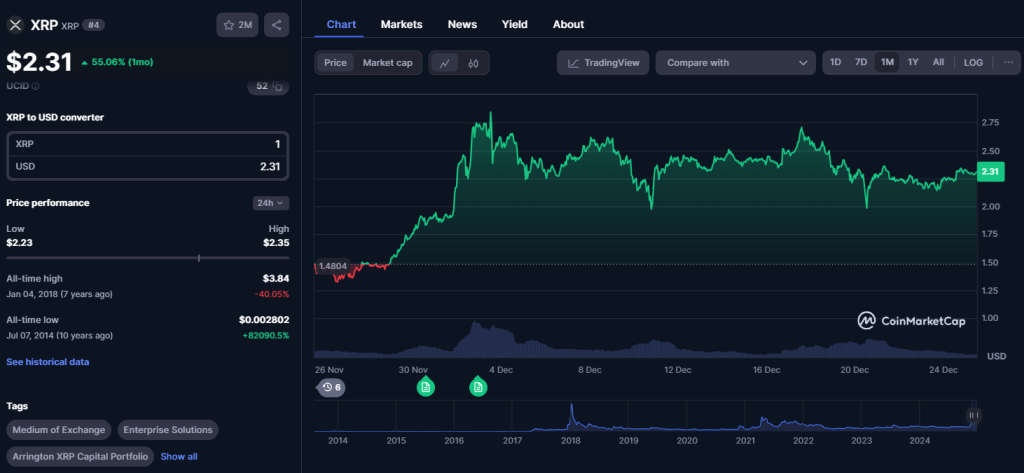Open the news marker near 4 Dec
This screenshot has height=473, width=1024.
(478, 387)
